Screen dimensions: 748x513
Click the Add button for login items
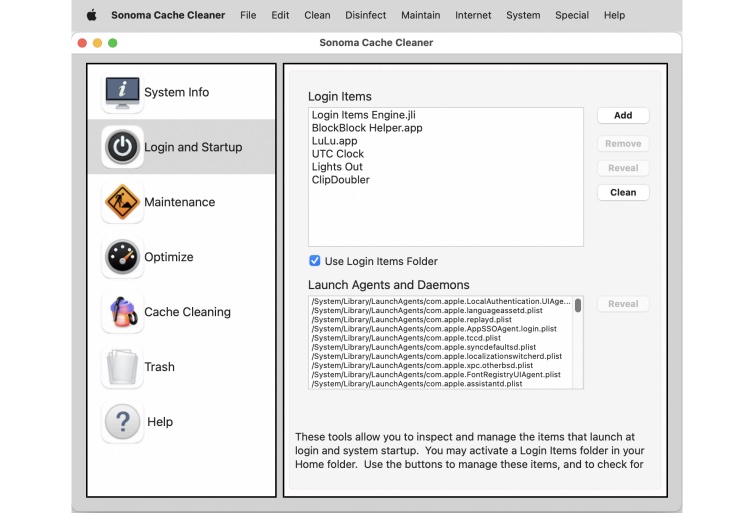[623, 116]
